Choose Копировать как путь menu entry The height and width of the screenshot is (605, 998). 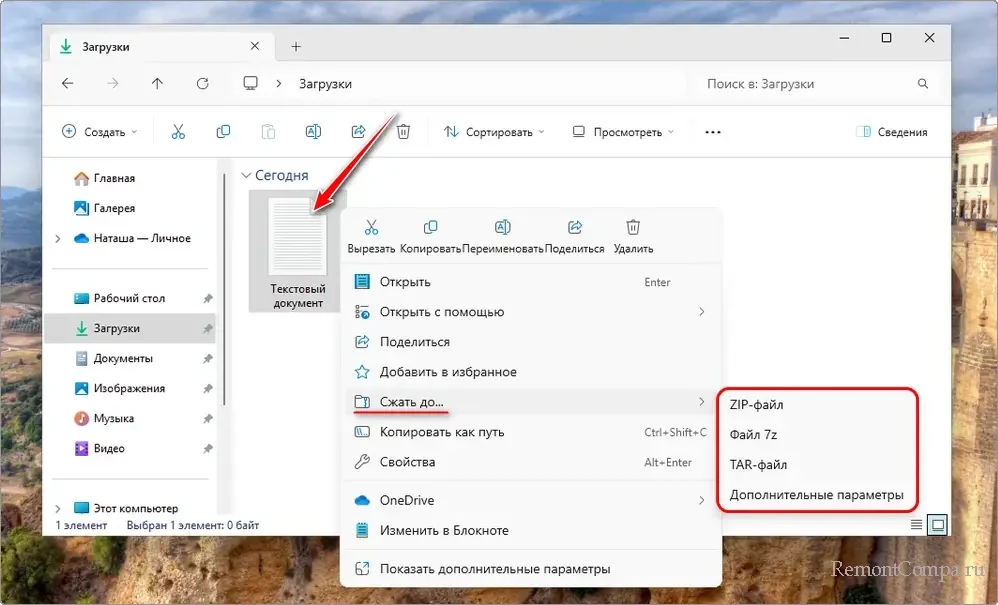pos(442,432)
